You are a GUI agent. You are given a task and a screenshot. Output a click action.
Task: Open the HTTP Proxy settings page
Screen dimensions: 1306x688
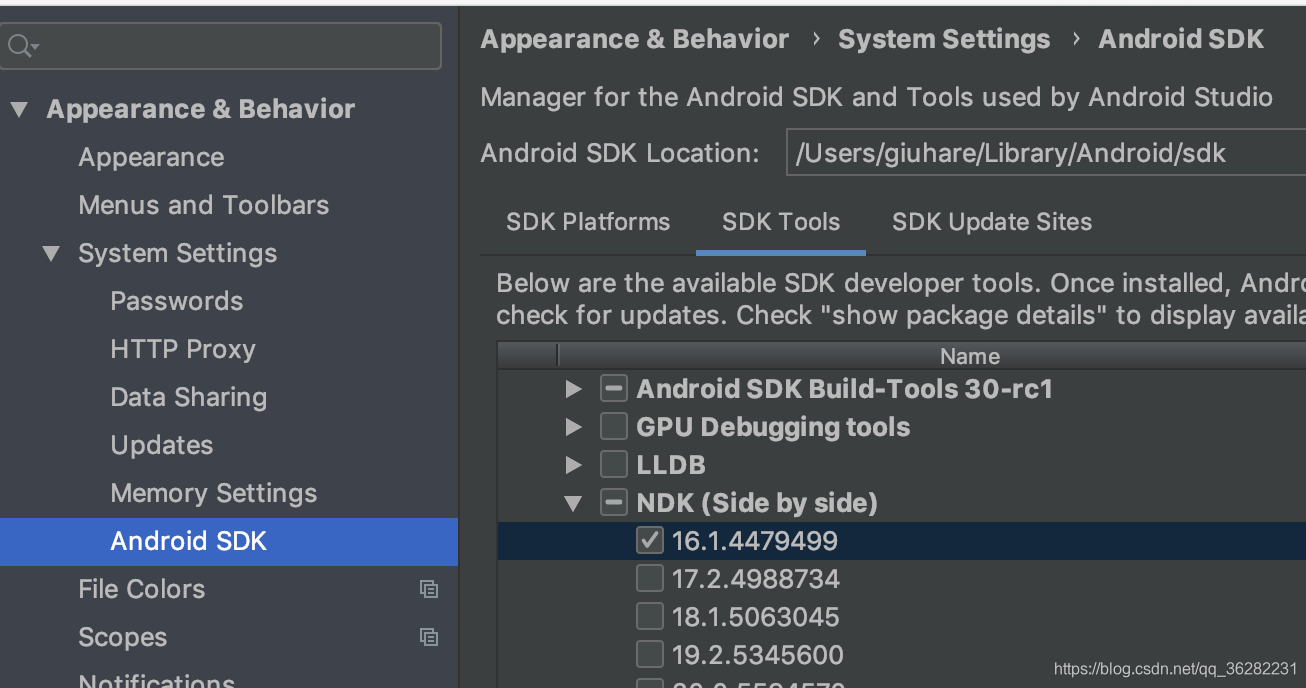pyautogui.click(x=183, y=349)
